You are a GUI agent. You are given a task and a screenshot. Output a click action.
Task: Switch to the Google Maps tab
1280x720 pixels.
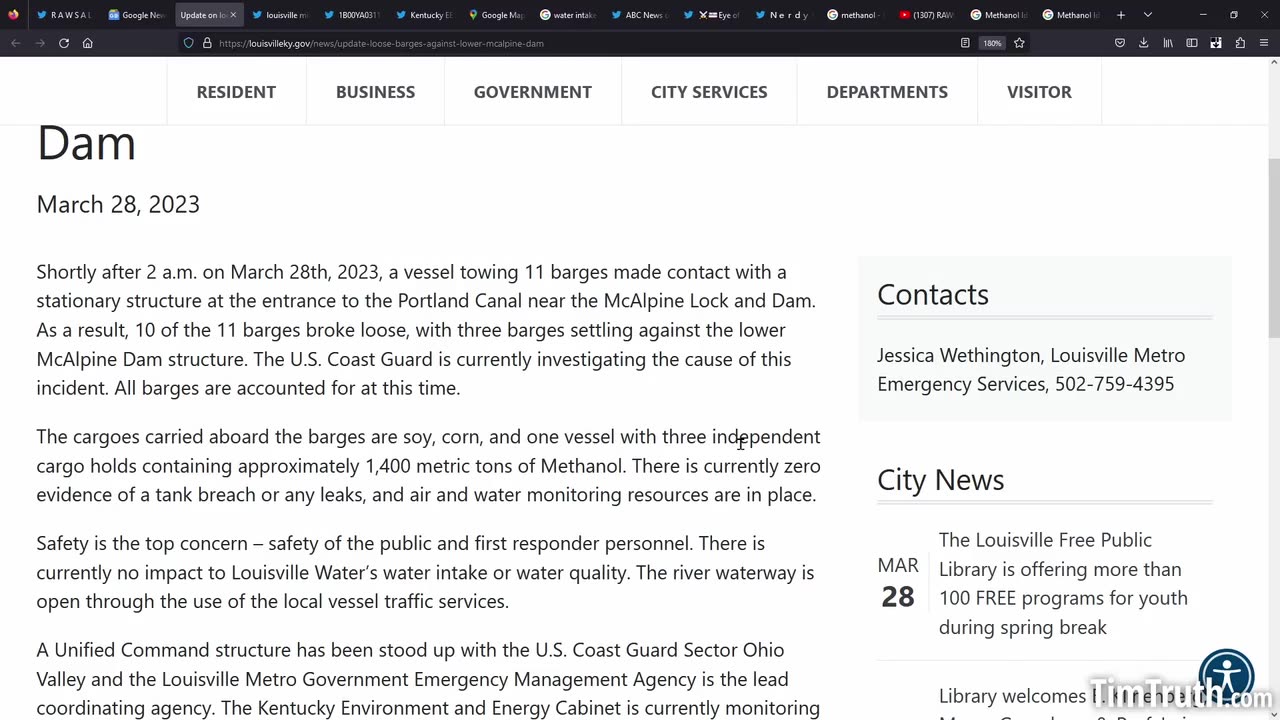(496, 15)
